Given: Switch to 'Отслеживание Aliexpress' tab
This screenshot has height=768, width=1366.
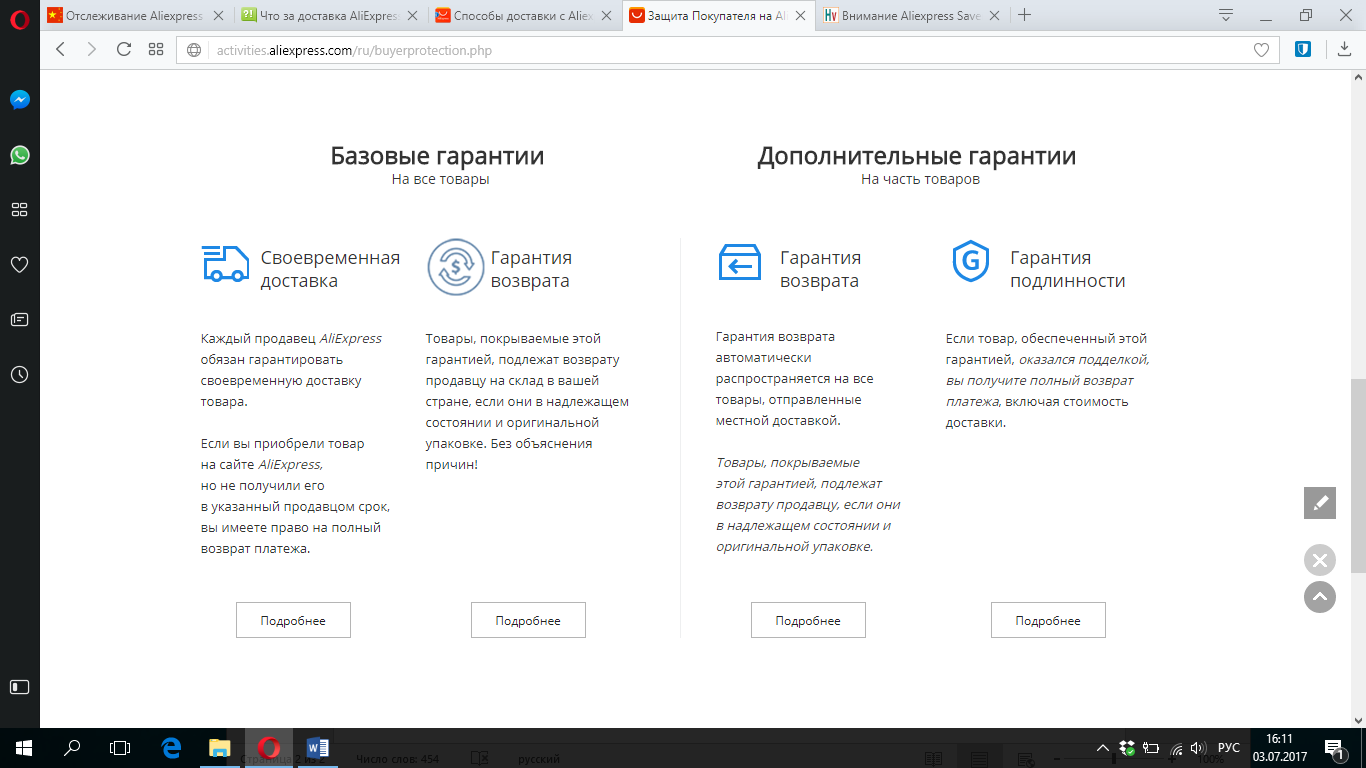Looking at the screenshot, I should pos(130,16).
